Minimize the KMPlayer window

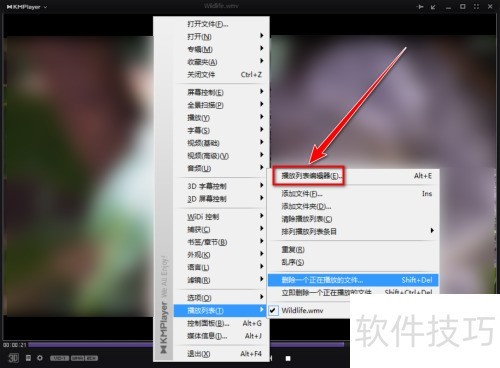448,7
